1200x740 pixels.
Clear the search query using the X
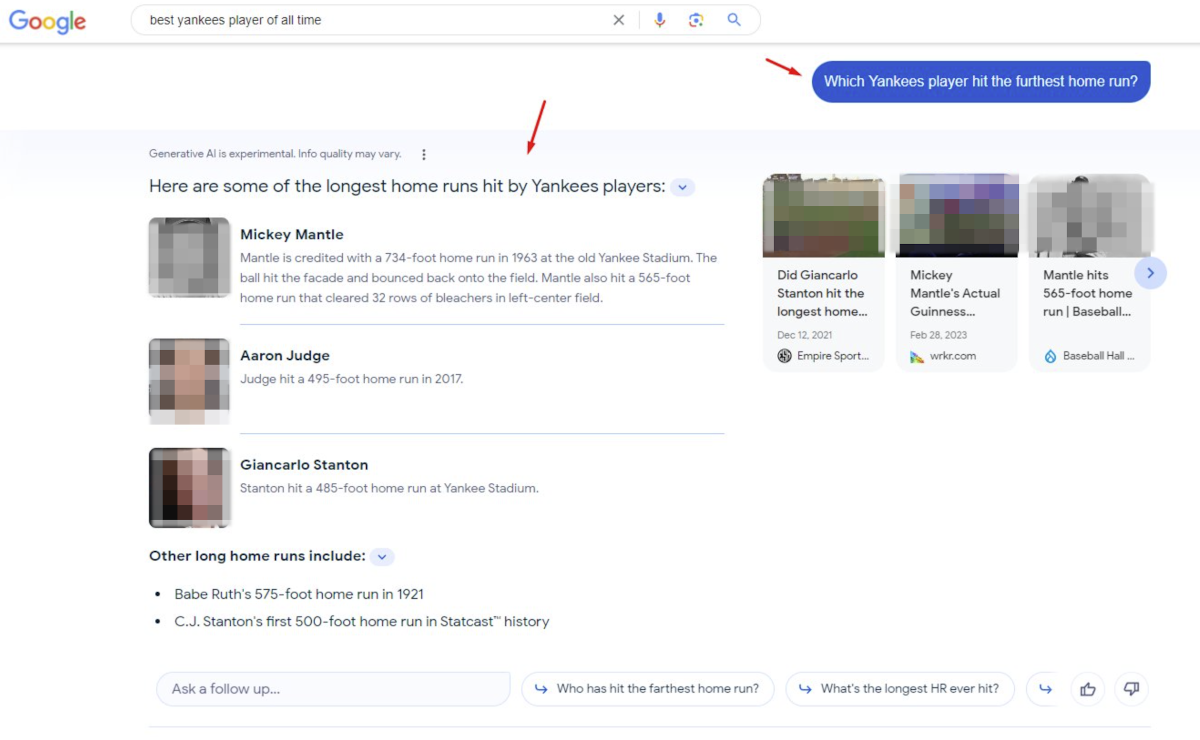[619, 19]
